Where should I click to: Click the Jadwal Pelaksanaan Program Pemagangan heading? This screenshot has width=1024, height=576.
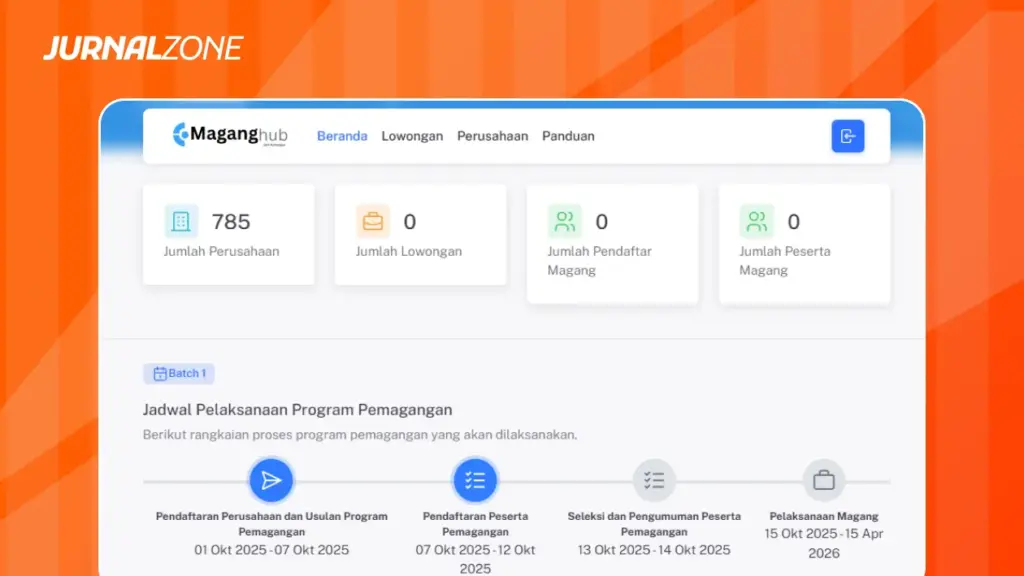(x=297, y=409)
